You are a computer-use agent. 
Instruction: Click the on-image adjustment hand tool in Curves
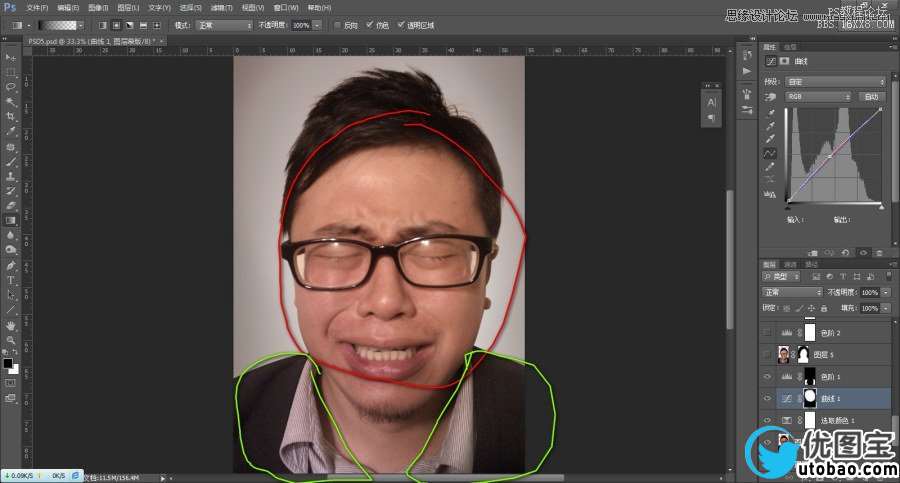coord(770,97)
